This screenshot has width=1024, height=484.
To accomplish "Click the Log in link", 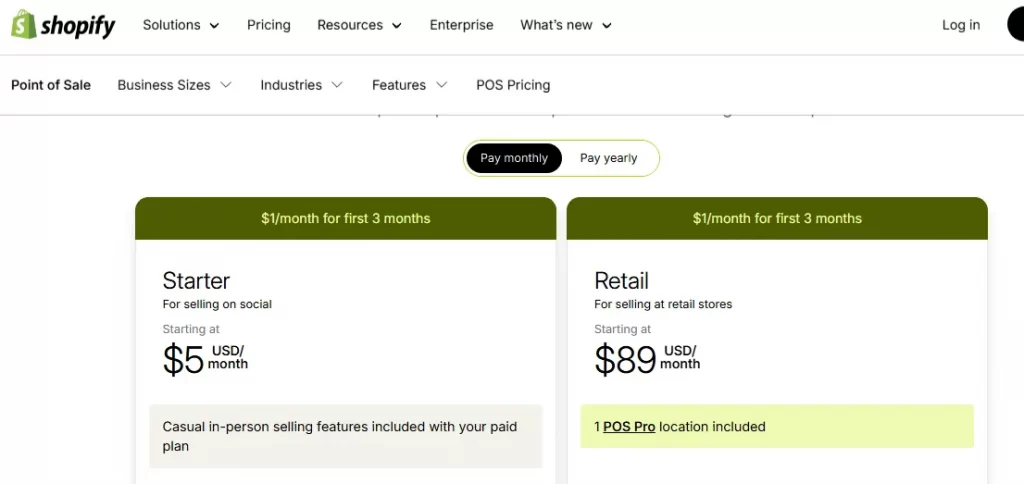I will tap(961, 25).
